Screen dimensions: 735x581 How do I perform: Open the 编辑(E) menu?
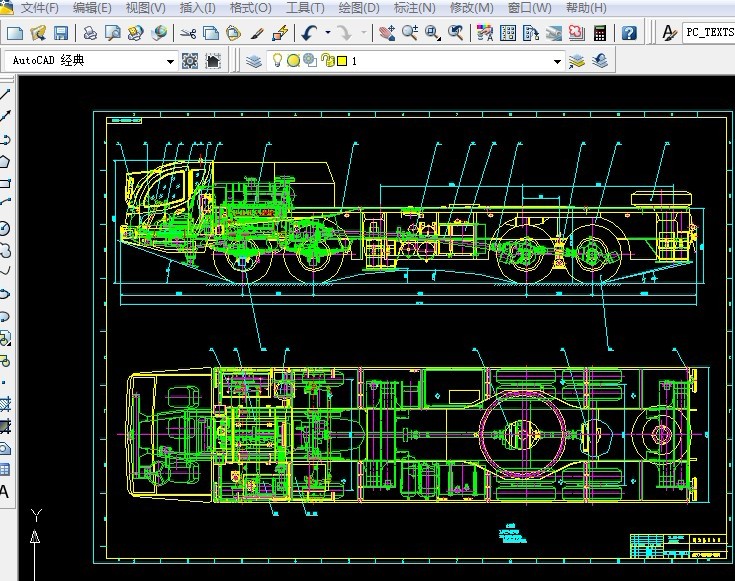[x=92, y=8]
